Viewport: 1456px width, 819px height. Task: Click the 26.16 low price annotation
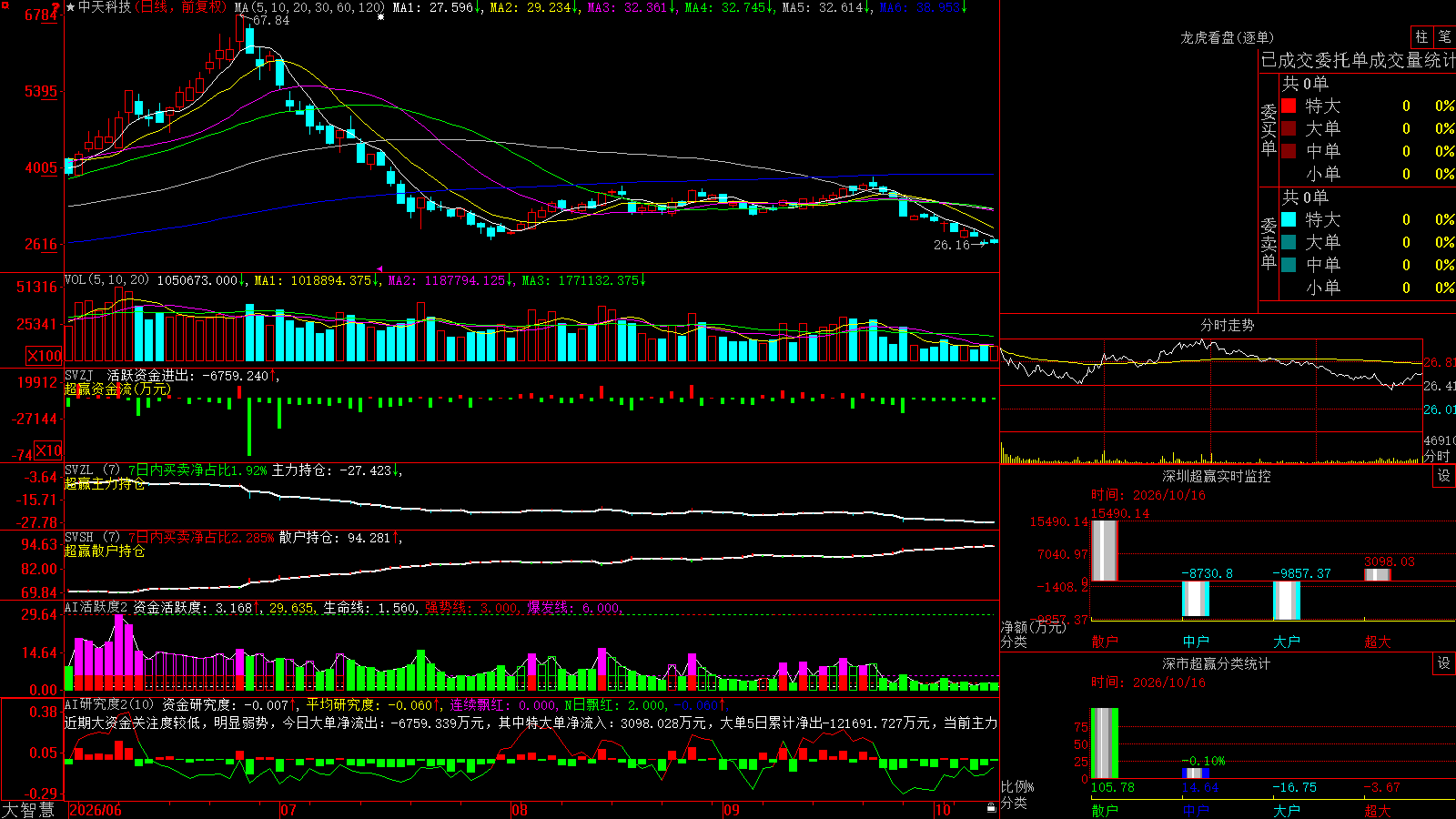click(952, 245)
